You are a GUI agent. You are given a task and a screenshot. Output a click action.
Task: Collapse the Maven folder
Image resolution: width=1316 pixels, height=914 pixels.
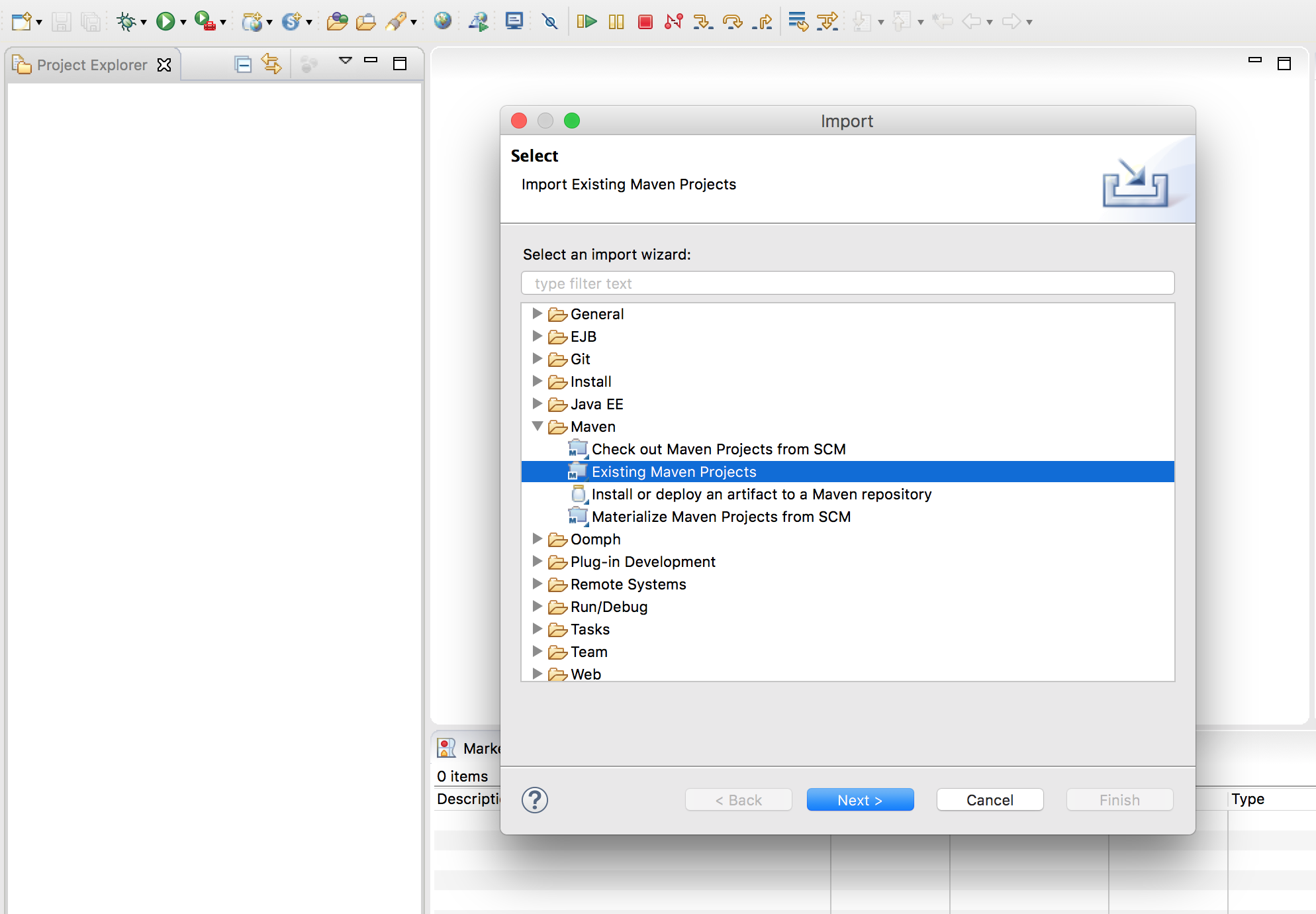537,426
